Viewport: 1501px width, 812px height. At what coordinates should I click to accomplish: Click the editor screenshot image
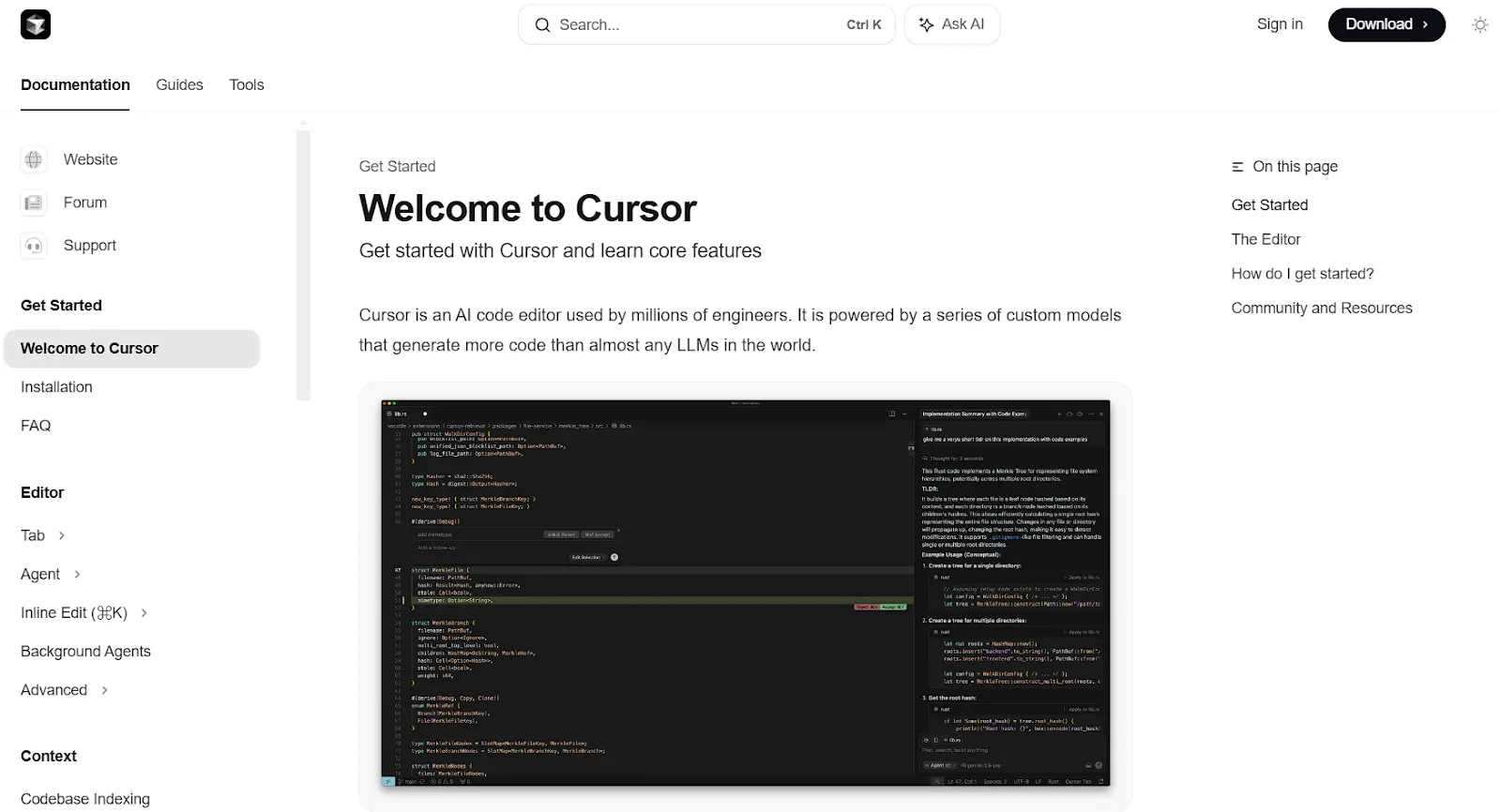click(x=746, y=594)
